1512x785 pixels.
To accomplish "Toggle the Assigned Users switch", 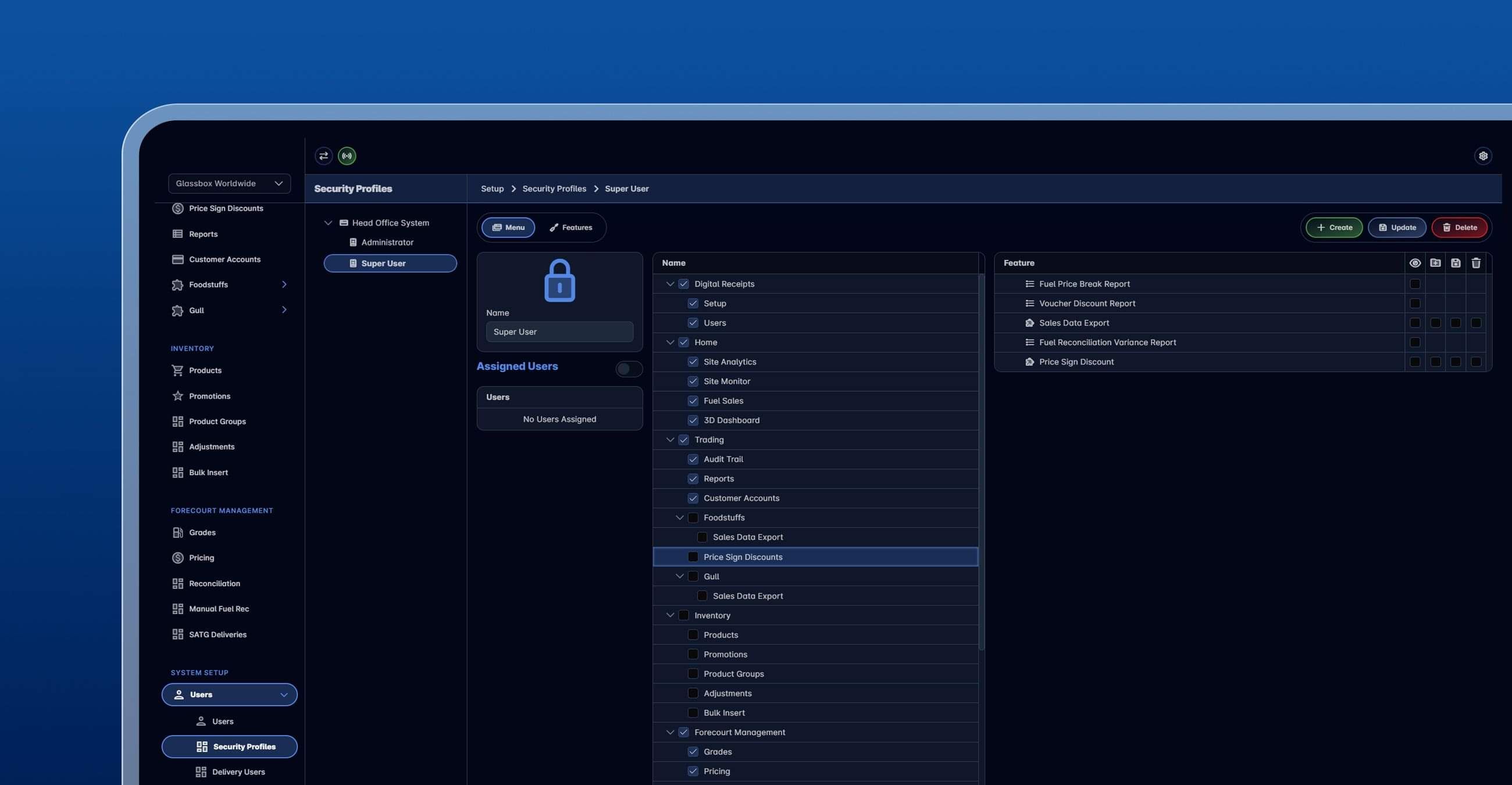I will pos(629,369).
